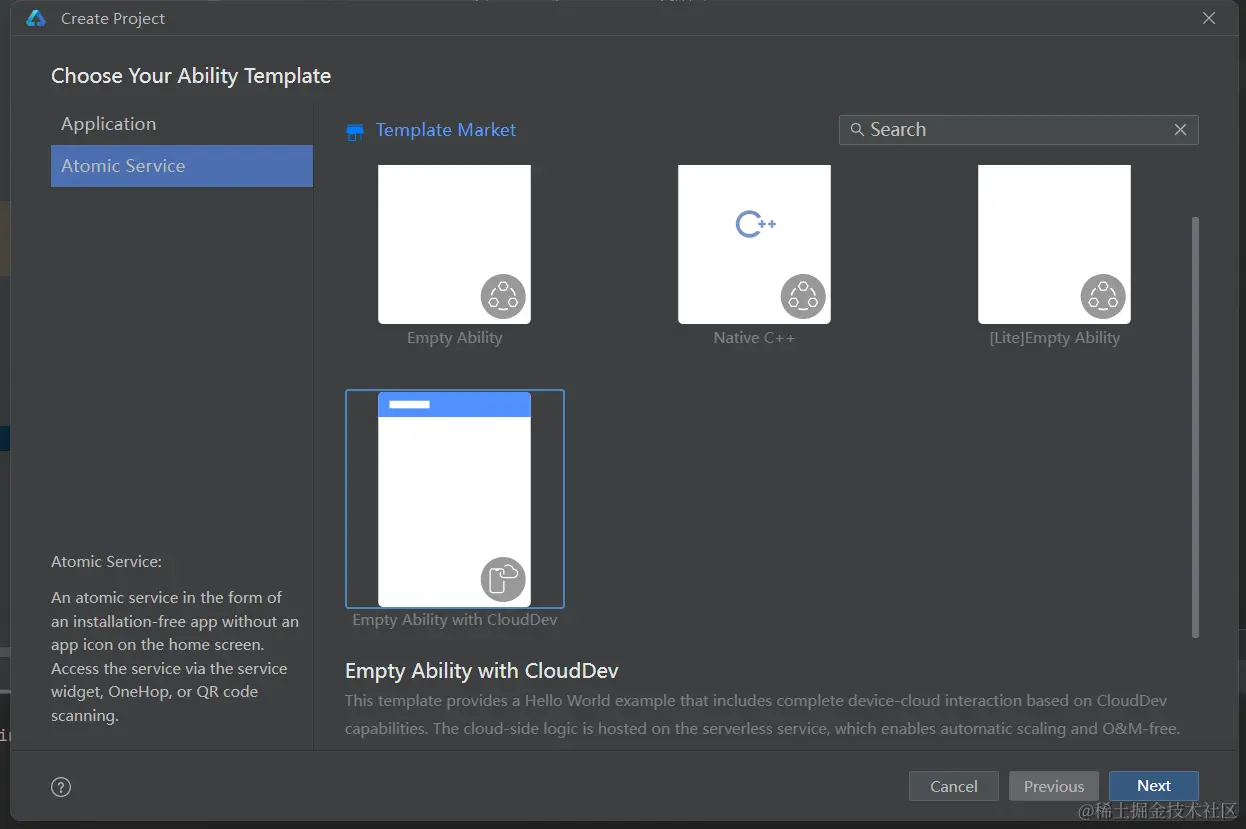The width and height of the screenshot is (1246, 829).
Task: Clear the search field with X icon
Action: coord(1180,130)
